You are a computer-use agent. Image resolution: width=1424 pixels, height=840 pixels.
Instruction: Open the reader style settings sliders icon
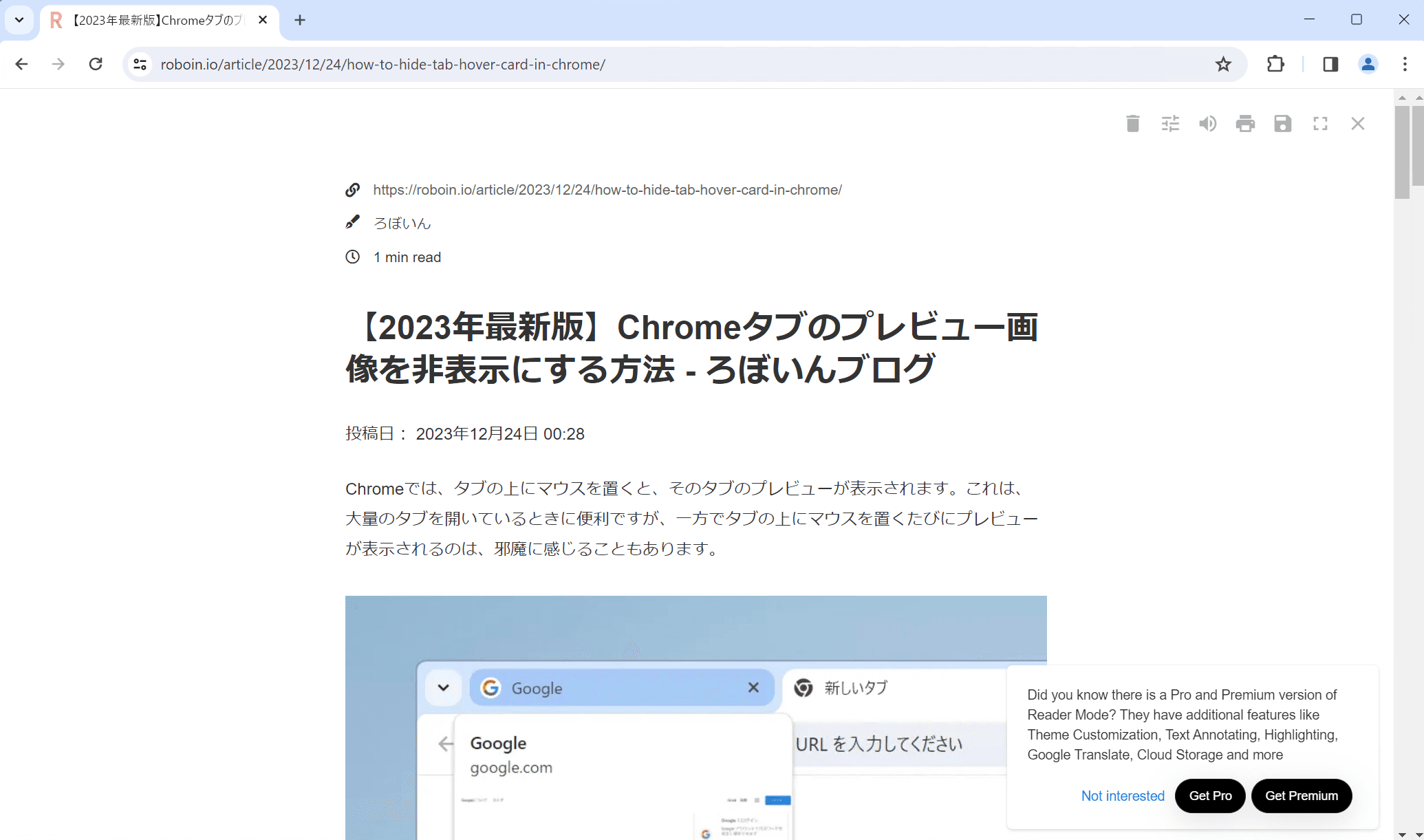coord(1170,123)
